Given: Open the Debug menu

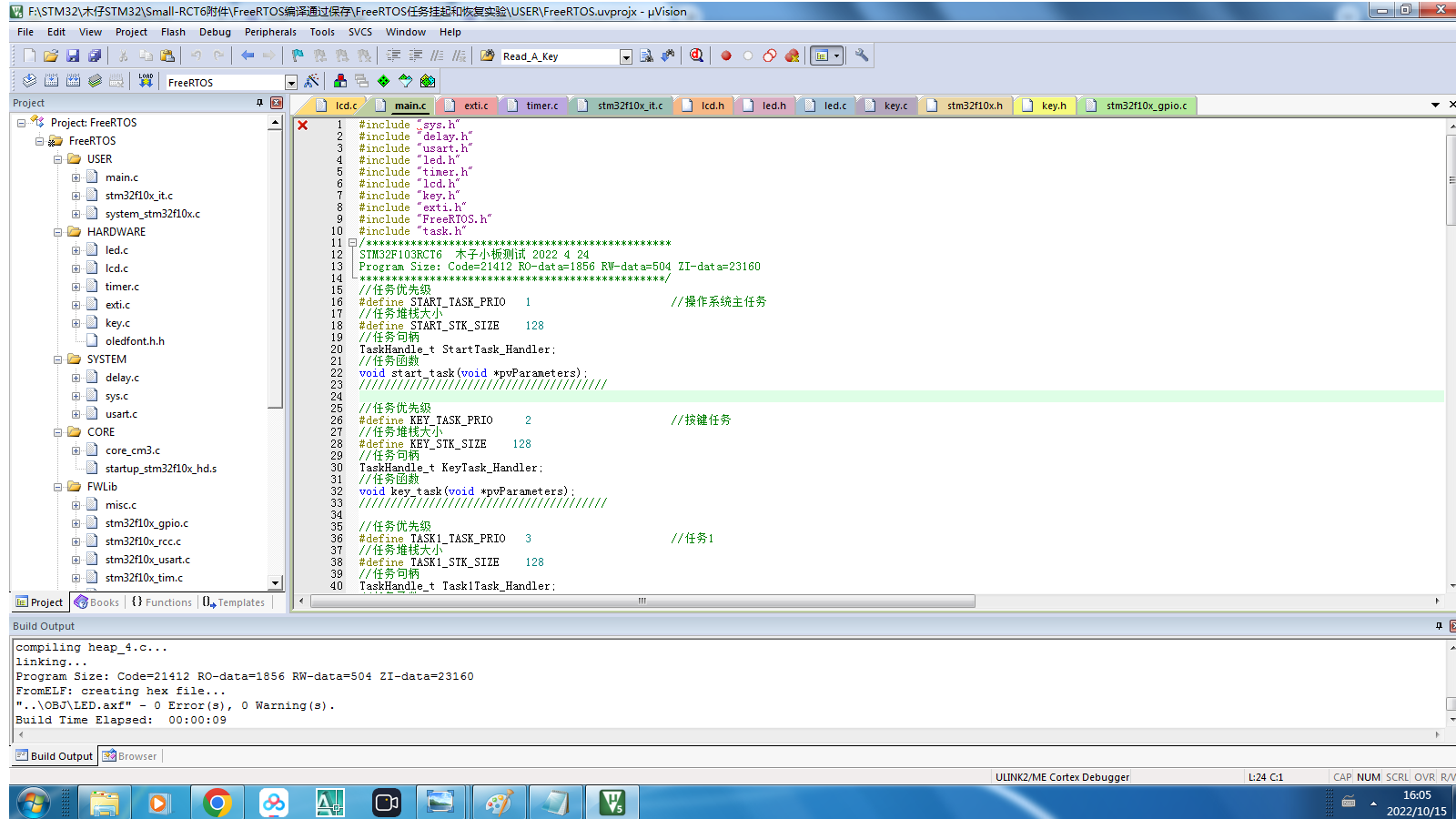Looking at the screenshot, I should coord(215,32).
